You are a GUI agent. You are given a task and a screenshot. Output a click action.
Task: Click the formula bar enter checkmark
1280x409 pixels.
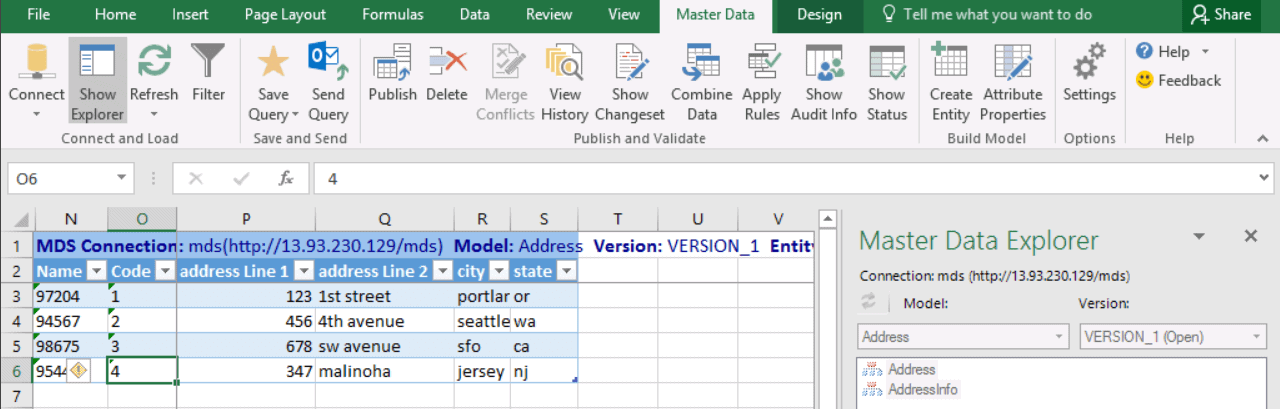(x=241, y=179)
